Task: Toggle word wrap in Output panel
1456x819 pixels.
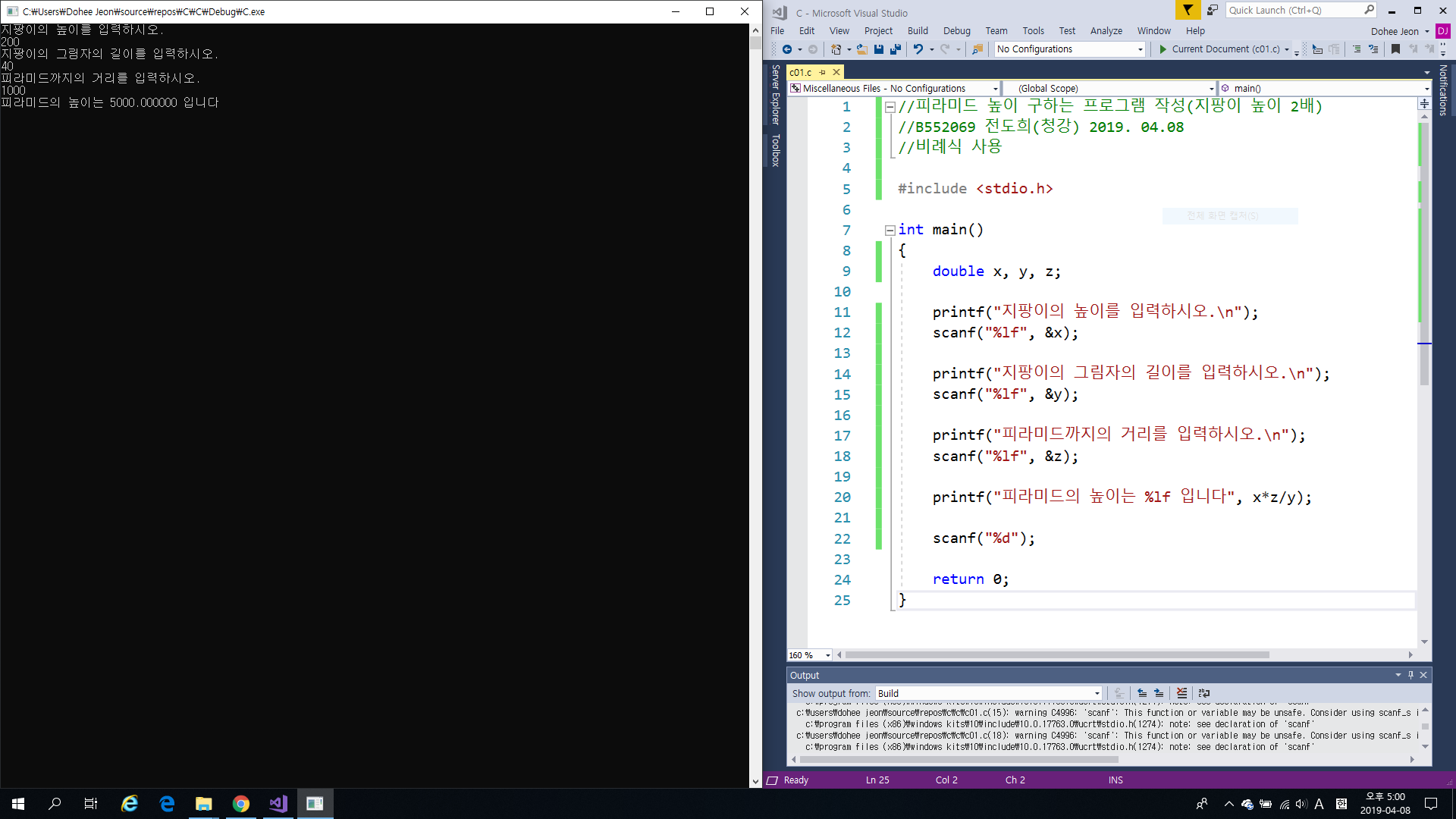Action: (1204, 693)
